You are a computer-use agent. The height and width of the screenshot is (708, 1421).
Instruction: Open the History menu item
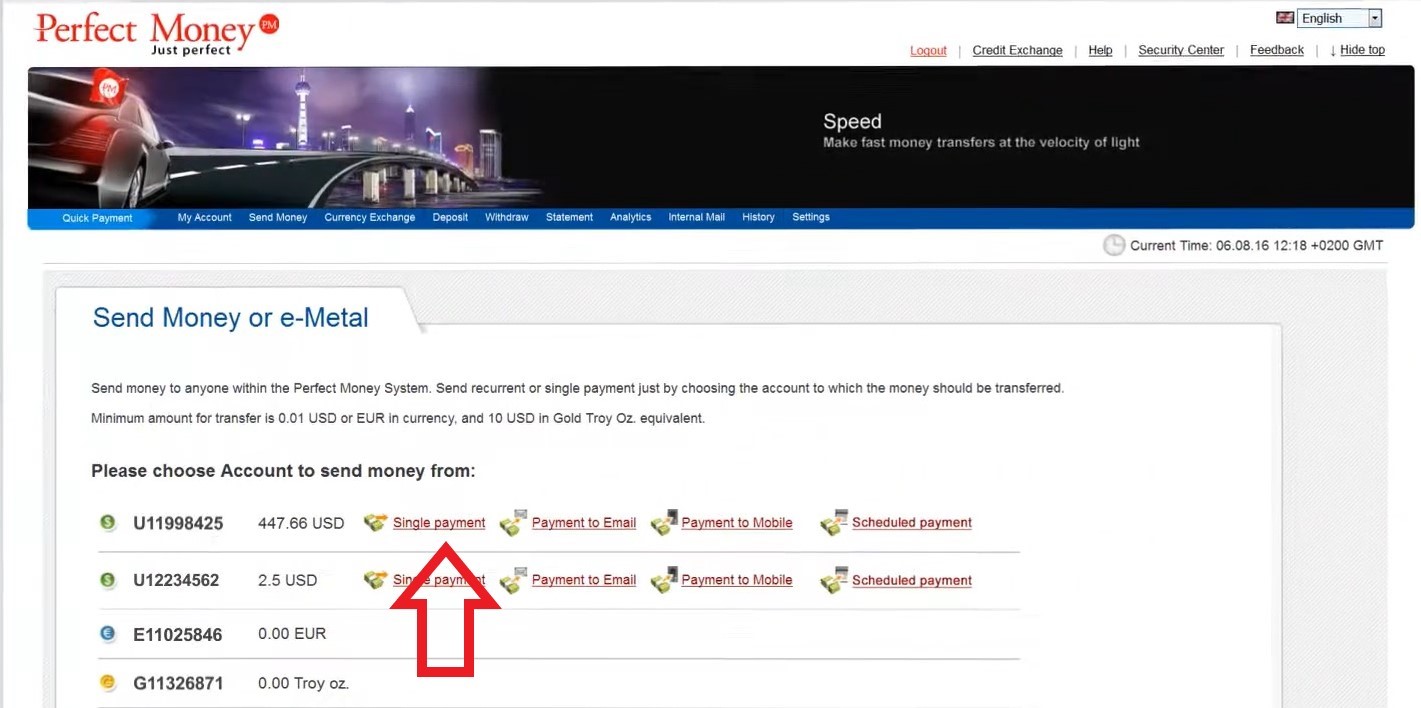[758, 217]
